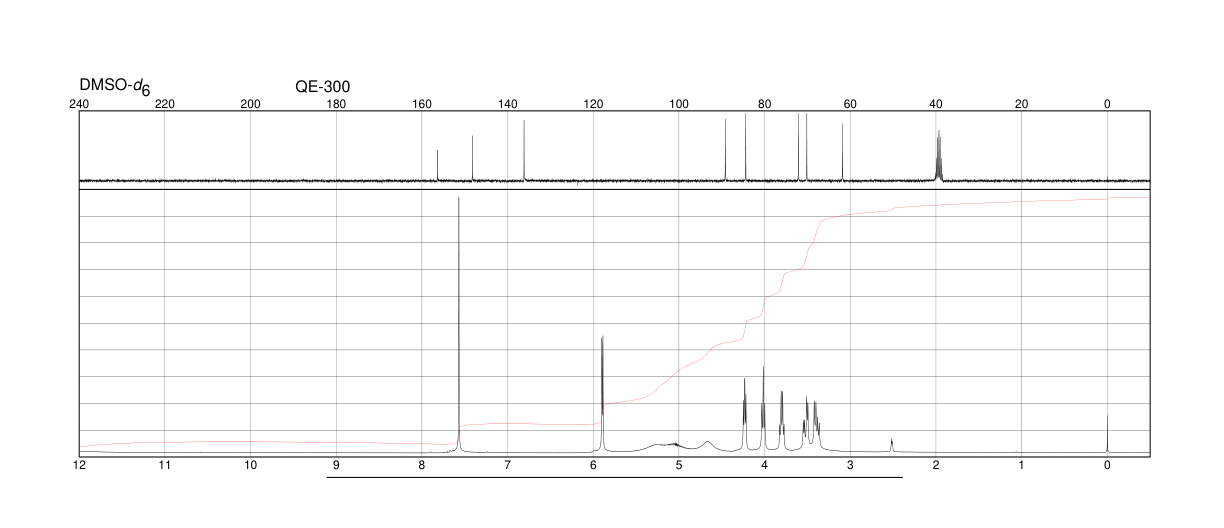Click the carbon peak near 136 ppm
1224x528 pixels.
click(524, 151)
